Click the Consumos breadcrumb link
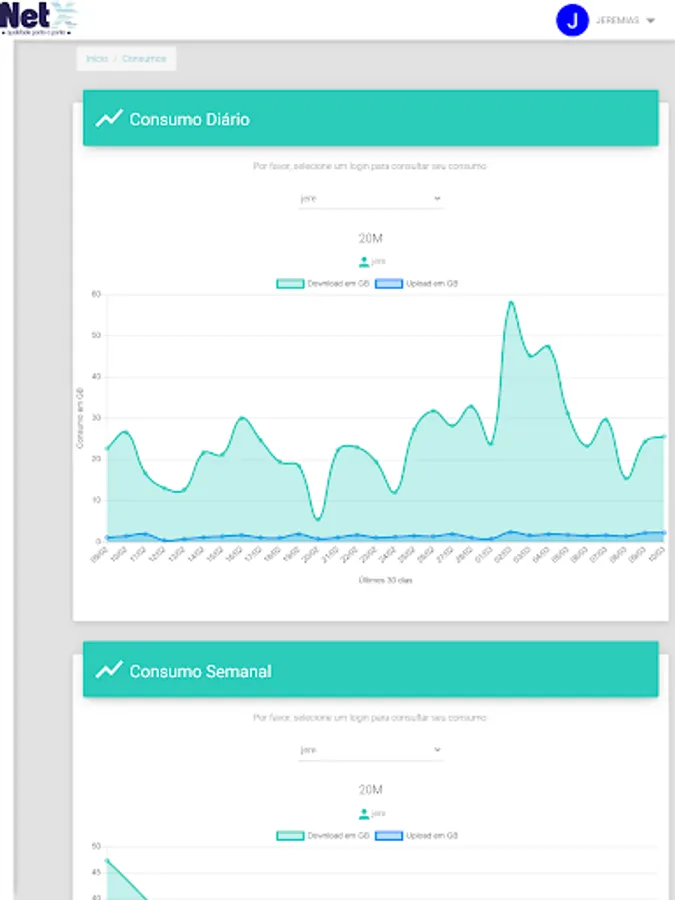This screenshot has height=900, width=675. [x=144, y=59]
